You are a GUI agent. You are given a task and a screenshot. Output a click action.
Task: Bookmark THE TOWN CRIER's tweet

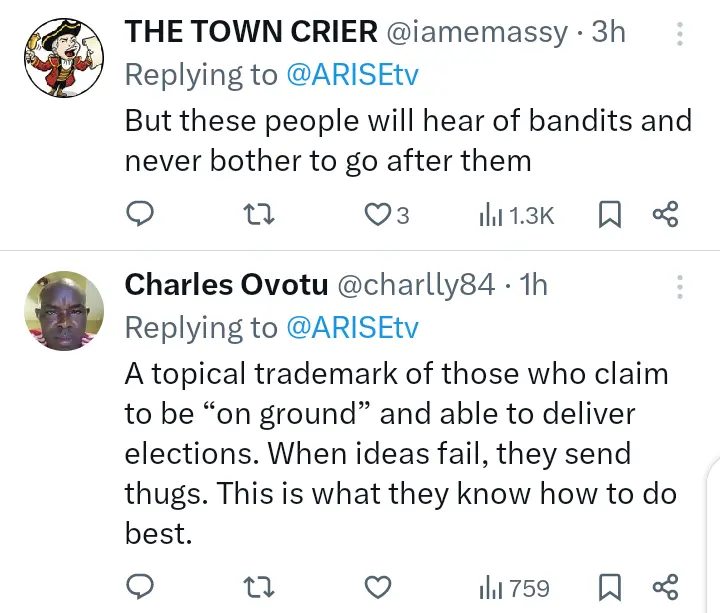pyautogui.click(x=610, y=214)
